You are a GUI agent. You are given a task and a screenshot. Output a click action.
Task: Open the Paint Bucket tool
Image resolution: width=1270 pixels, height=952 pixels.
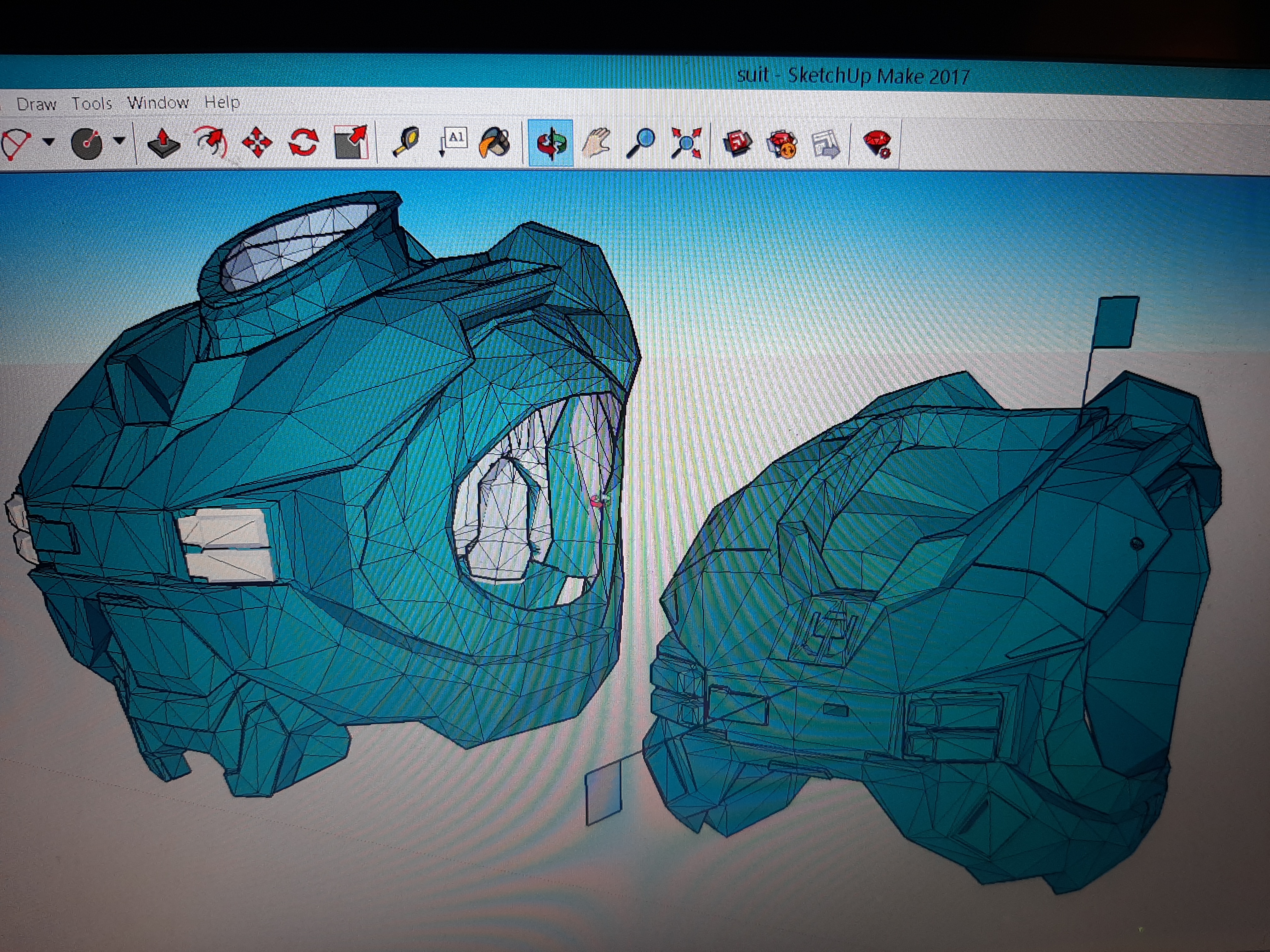pos(495,142)
